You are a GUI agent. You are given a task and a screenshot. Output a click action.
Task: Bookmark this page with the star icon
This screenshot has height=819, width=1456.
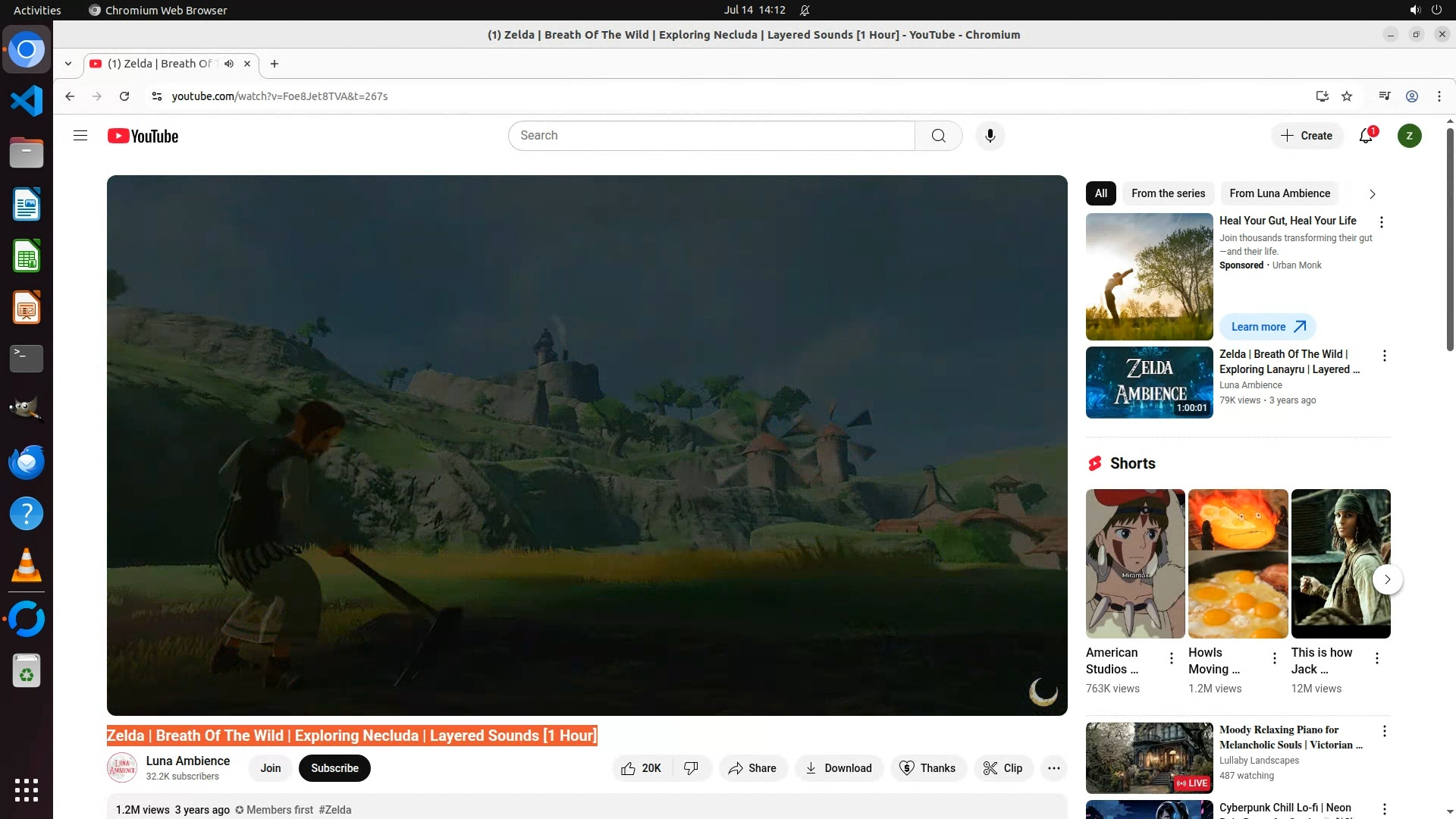[1347, 96]
